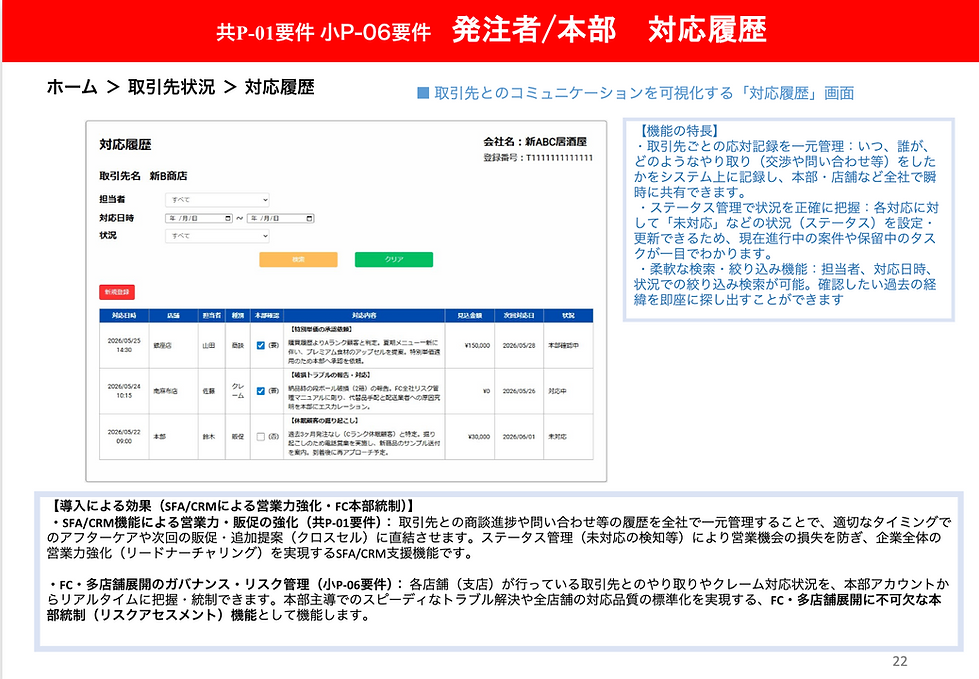Check 本部確認 checkbox for 2026/05/22 row
The width and height of the screenshot is (979, 679).
(261, 437)
